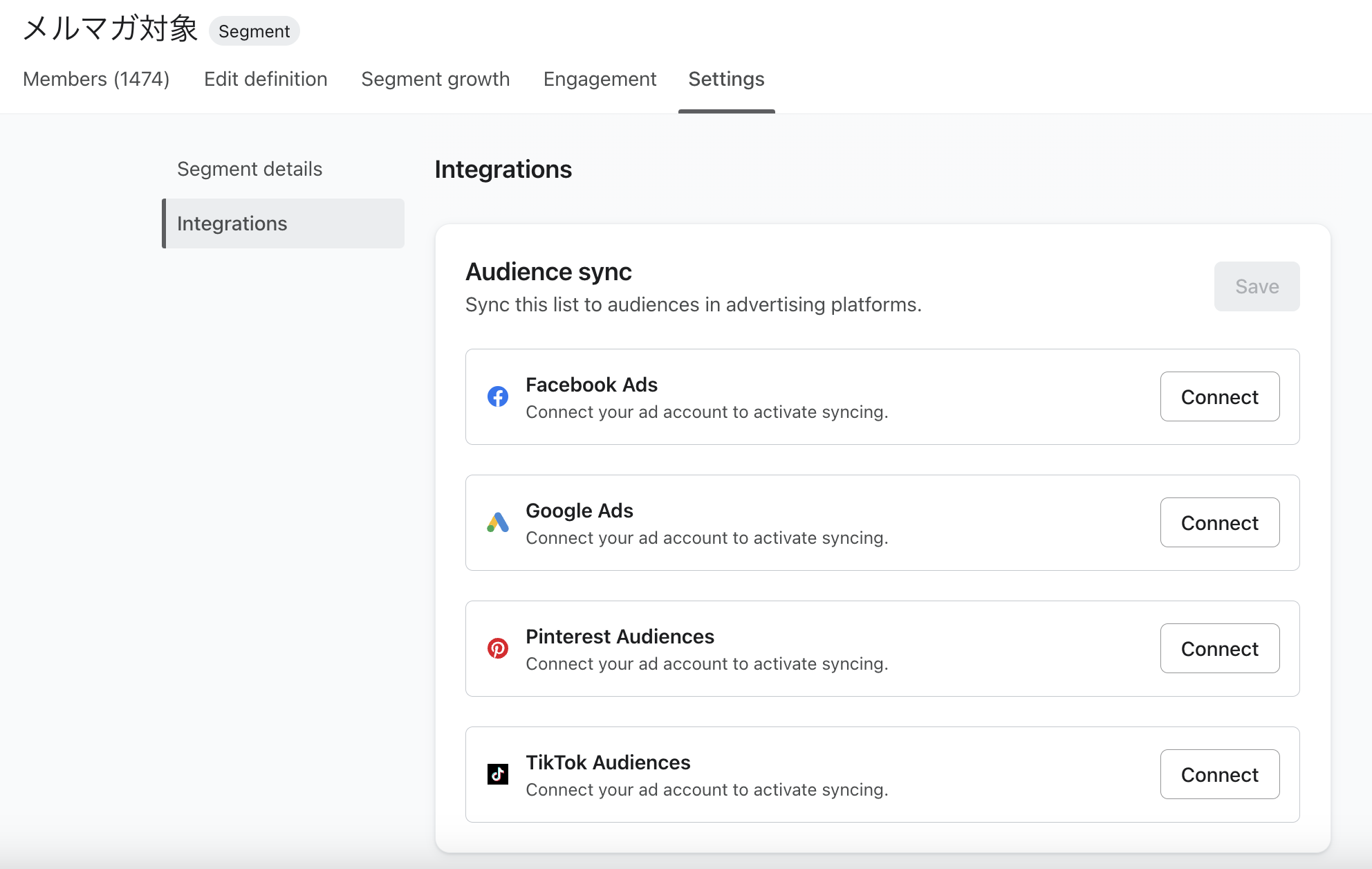The image size is (1372, 869).
Task: Go to the Engagement tab
Action: pyautogui.click(x=600, y=79)
